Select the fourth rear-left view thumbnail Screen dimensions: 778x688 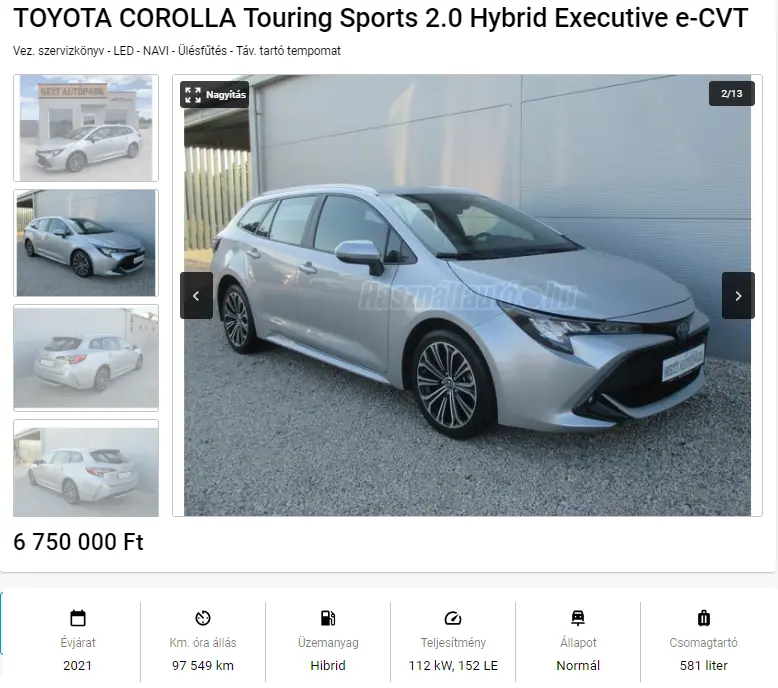(86, 468)
